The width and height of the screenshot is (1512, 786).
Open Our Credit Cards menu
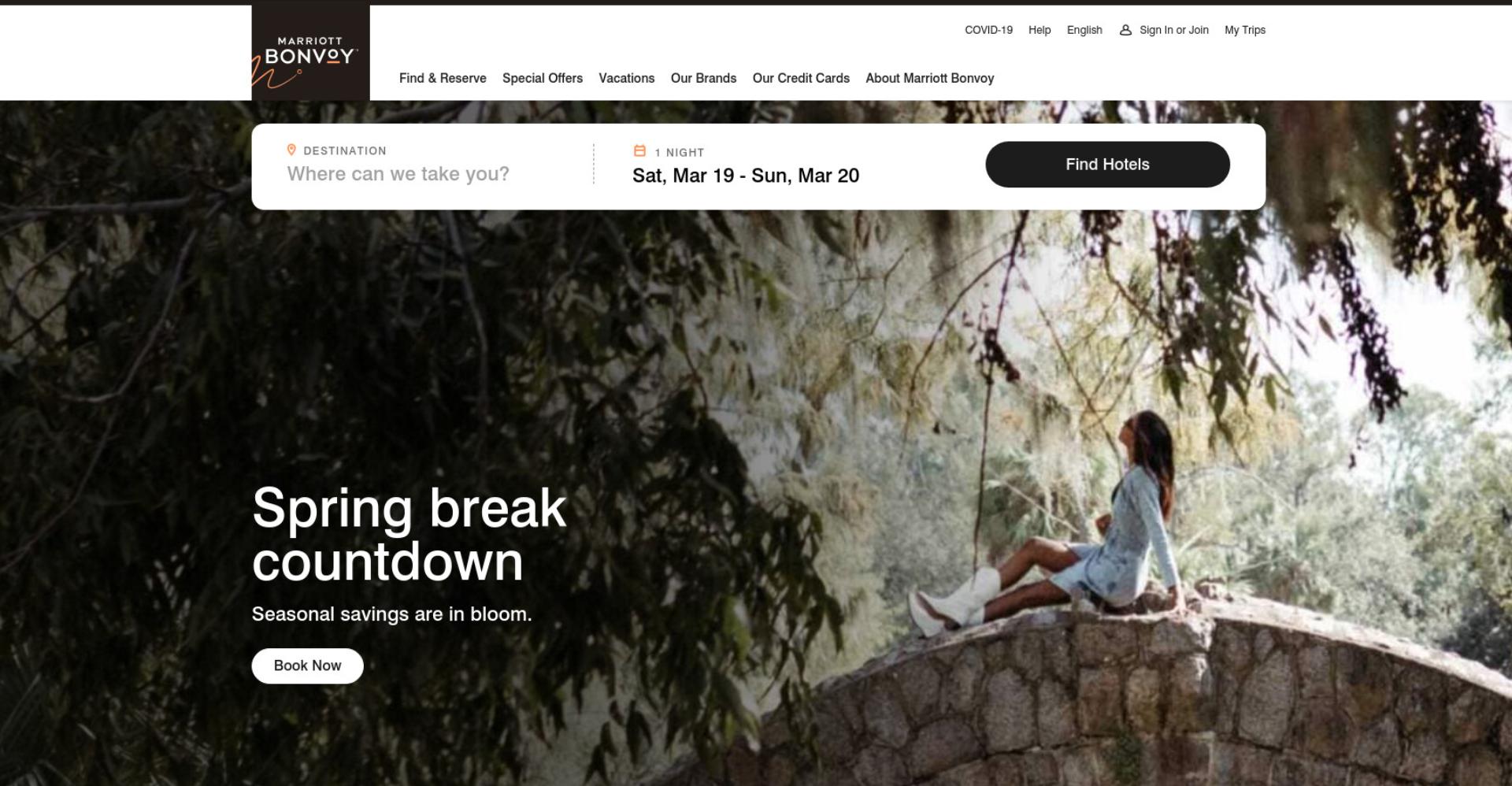click(x=801, y=78)
